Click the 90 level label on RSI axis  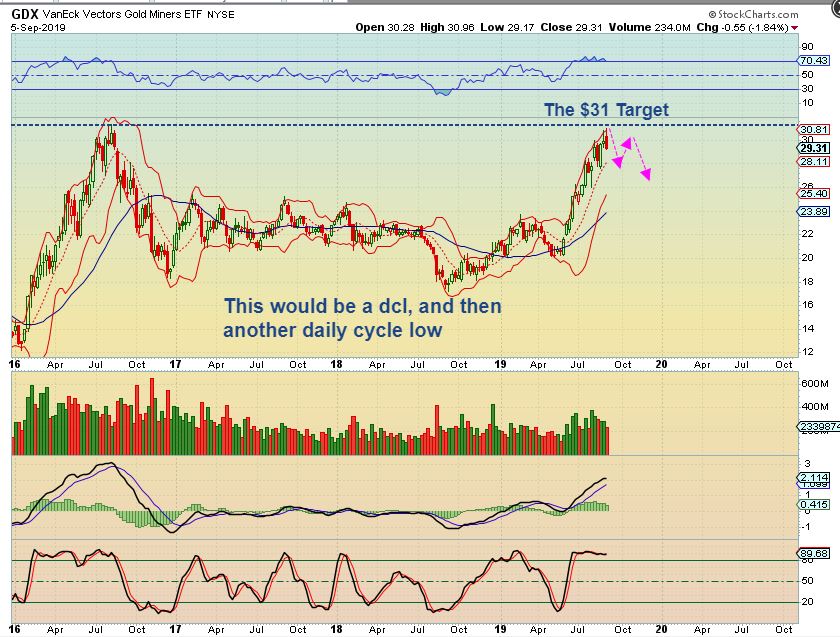pyautogui.click(x=807, y=47)
